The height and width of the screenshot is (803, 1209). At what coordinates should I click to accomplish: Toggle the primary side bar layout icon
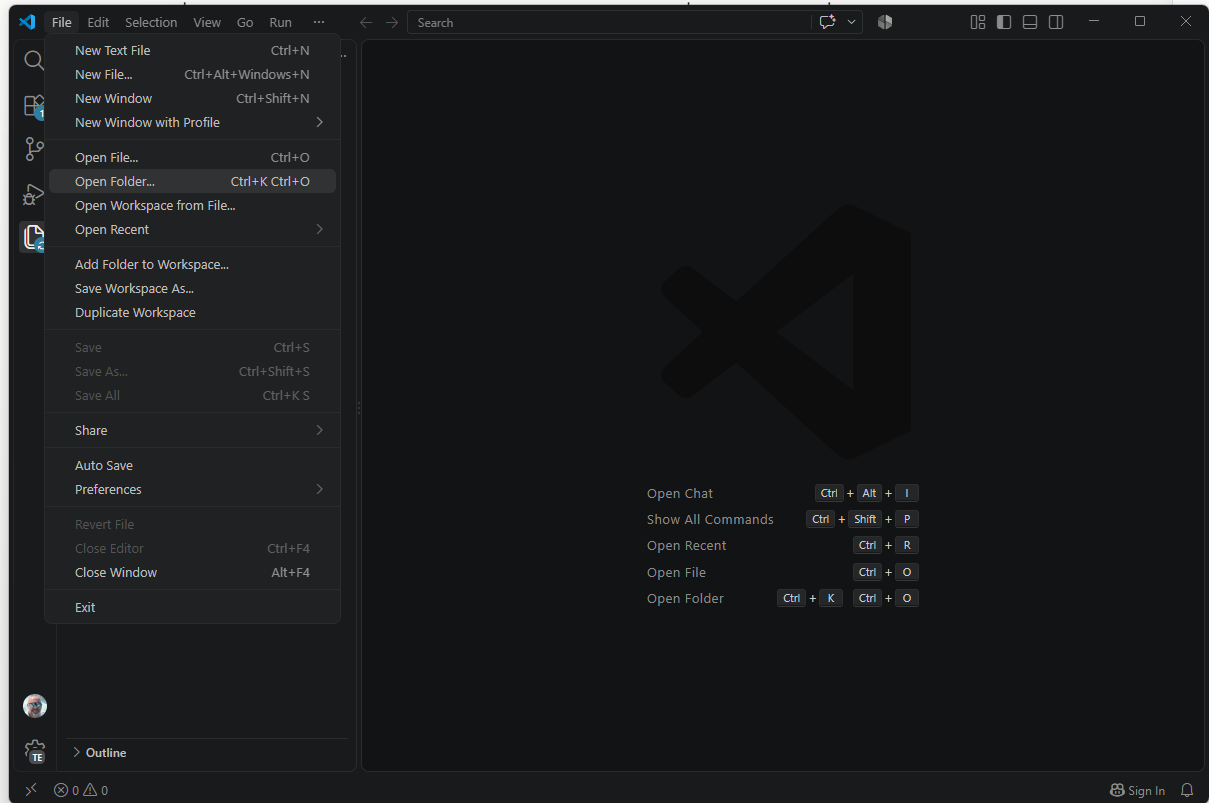(1004, 22)
